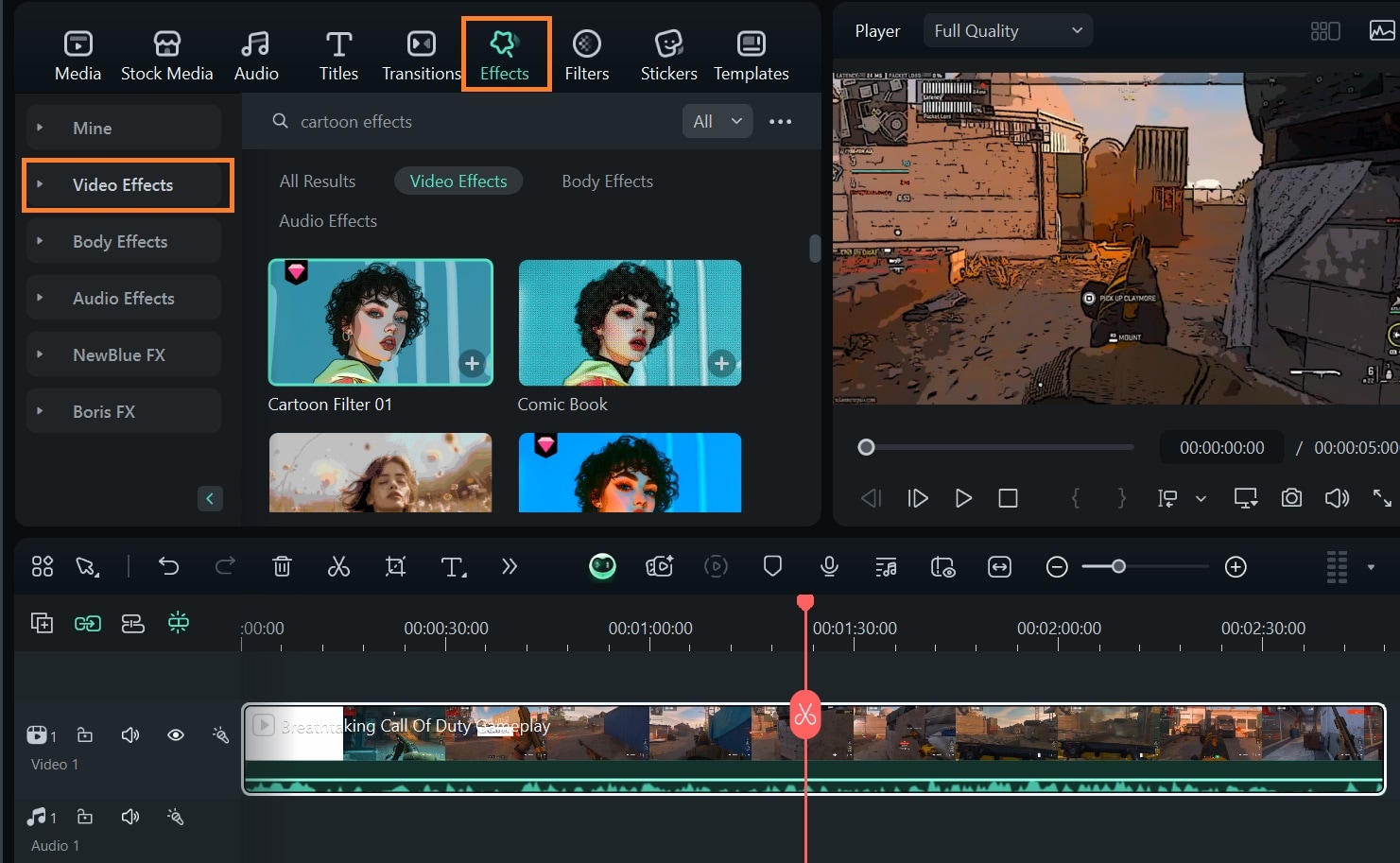Select the Video Effects filter chip

(458, 181)
